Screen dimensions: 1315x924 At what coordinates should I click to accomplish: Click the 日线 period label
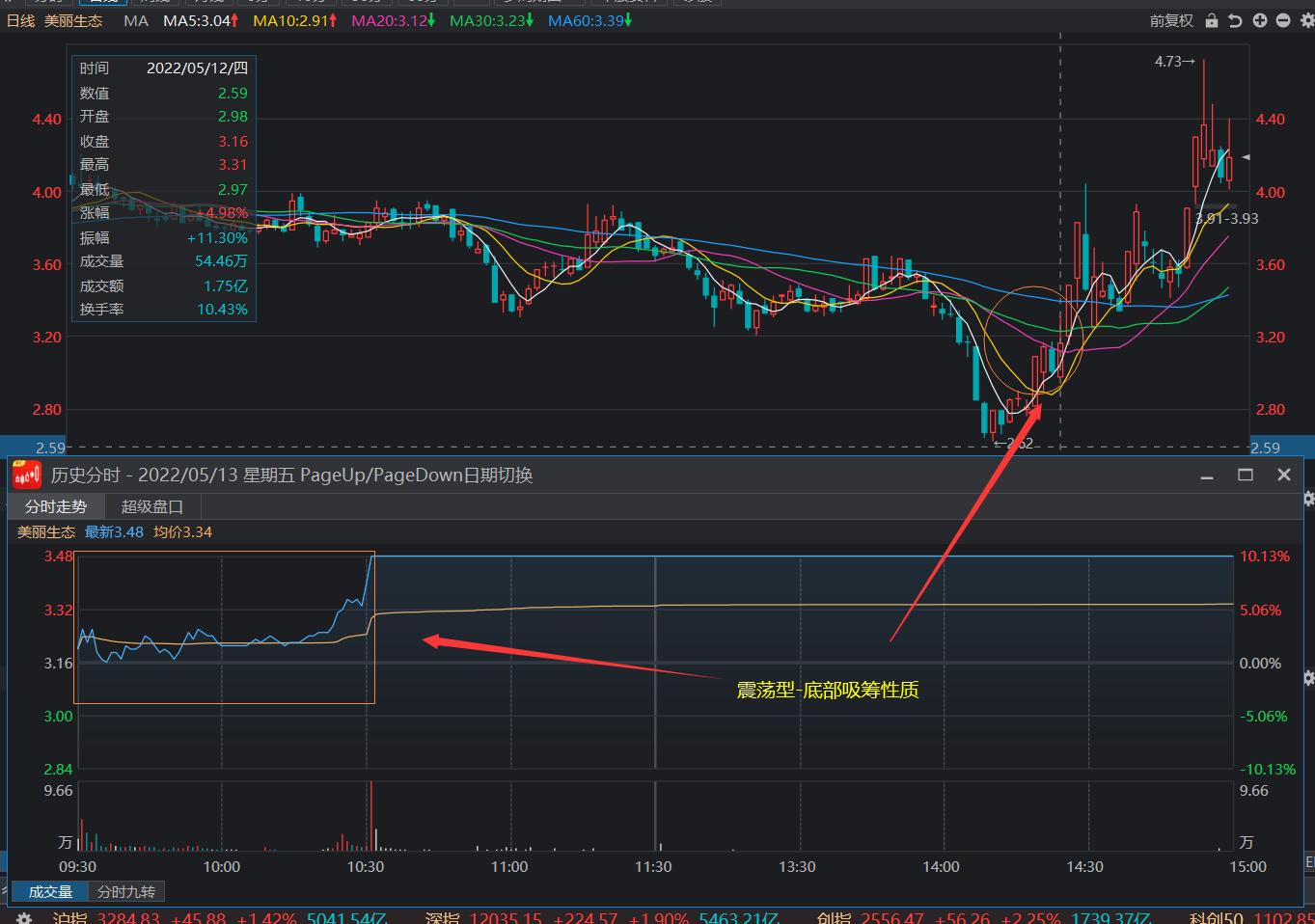pos(20,20)
